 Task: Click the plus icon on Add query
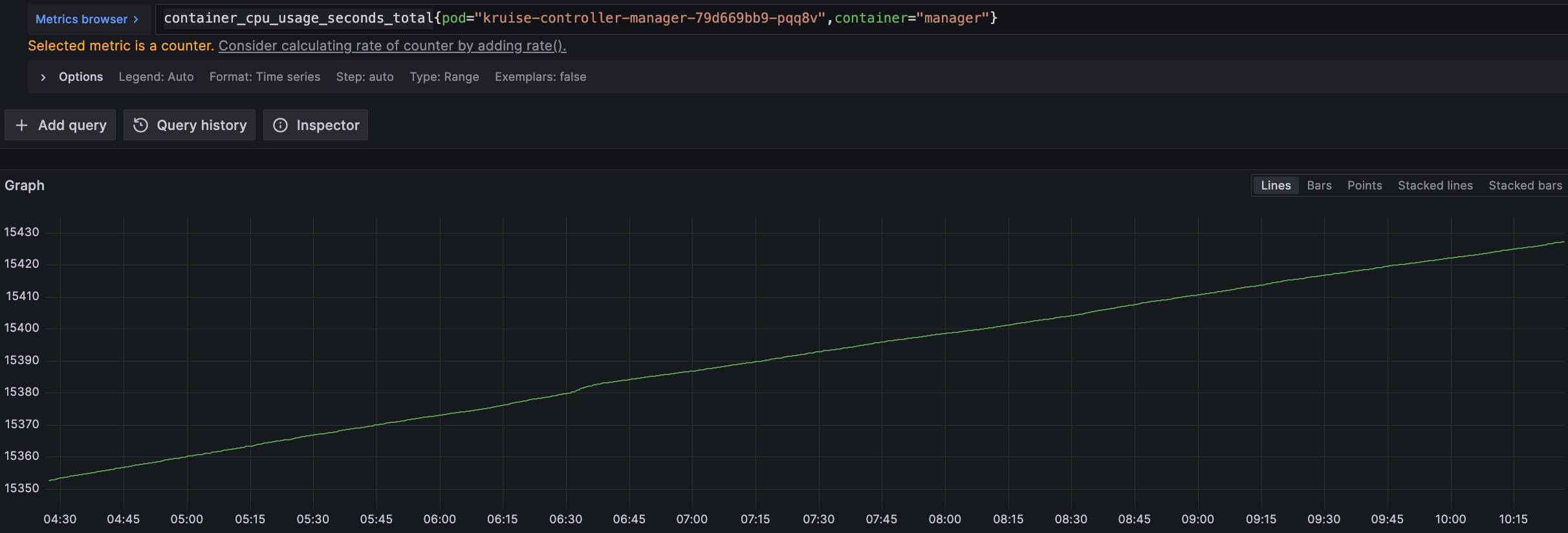pyautogui.click(x=21, y=125)
